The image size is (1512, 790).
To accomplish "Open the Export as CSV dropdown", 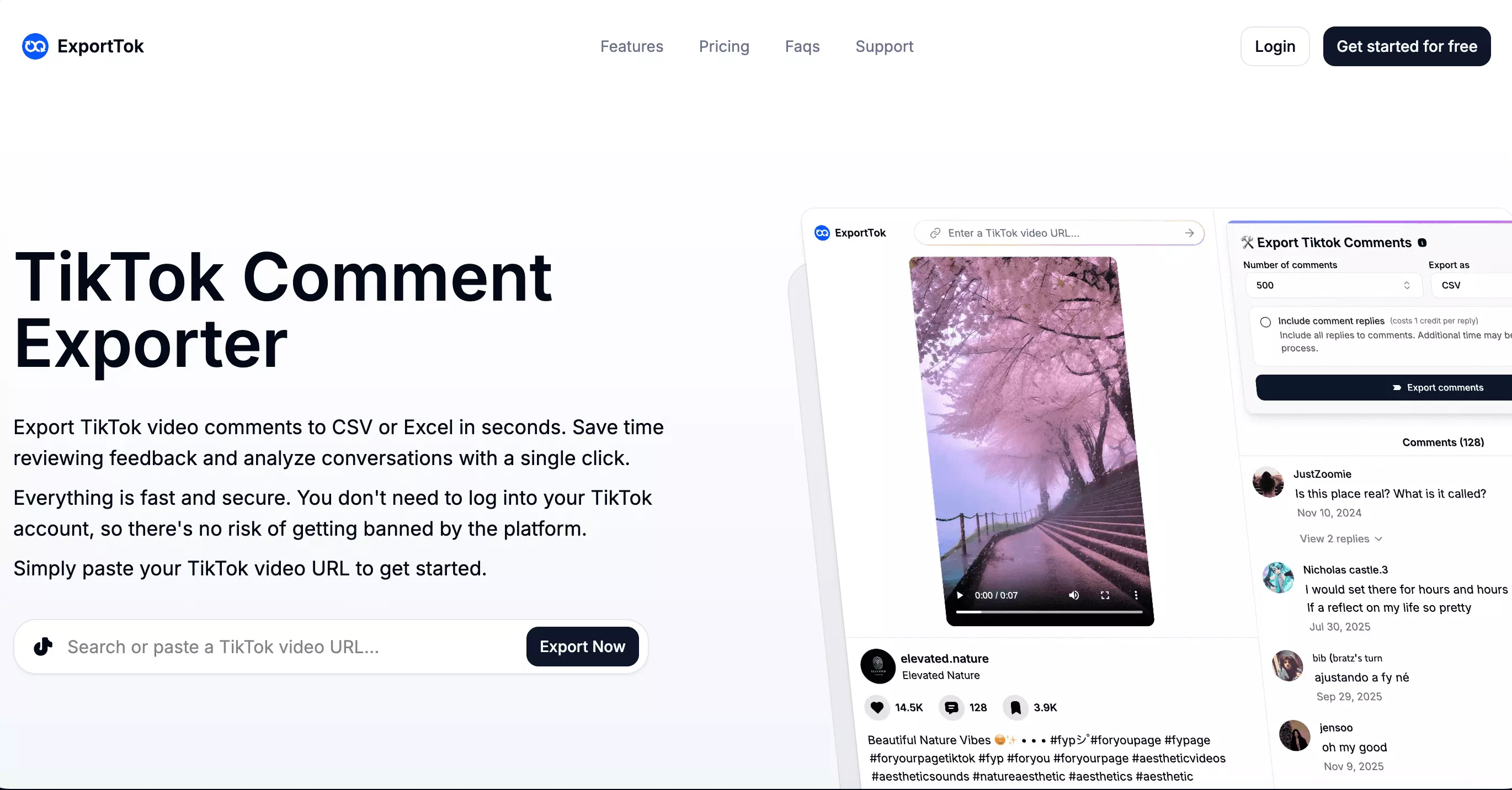I will tap(1467, 285).
